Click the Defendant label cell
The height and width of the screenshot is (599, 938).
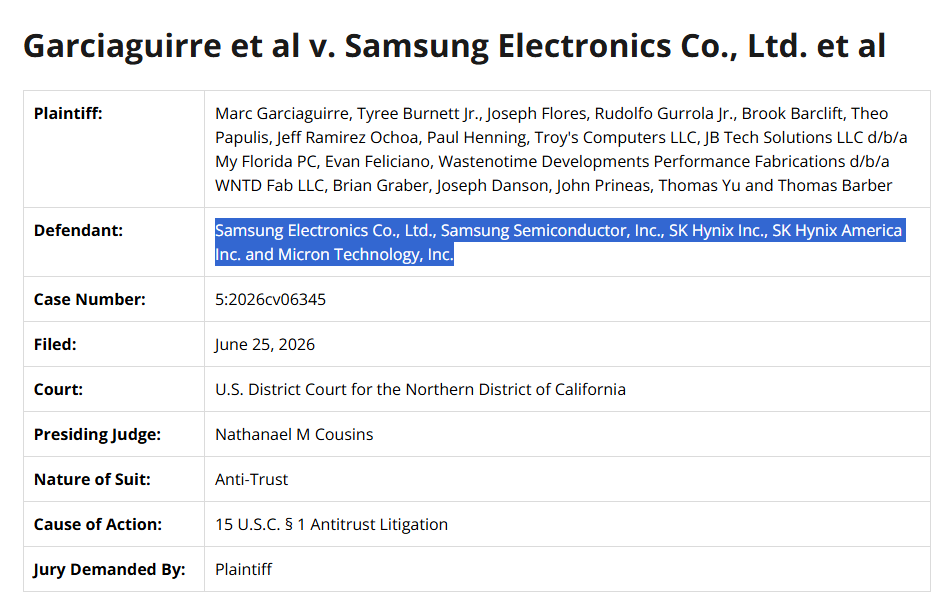(x=114, y=242)
